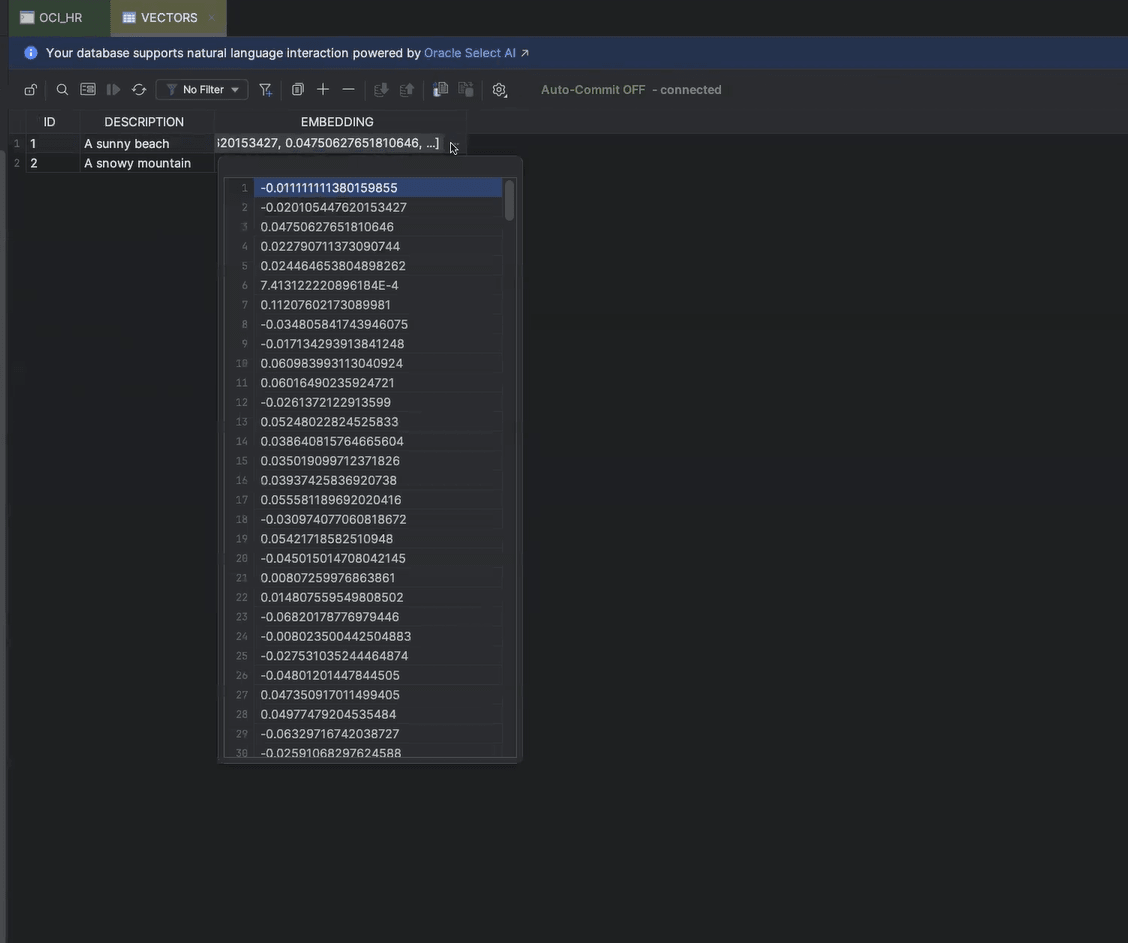This screenshot has height=943, width=1128.
Task: Click the commit changes database icon
Action: click(381, 90)
